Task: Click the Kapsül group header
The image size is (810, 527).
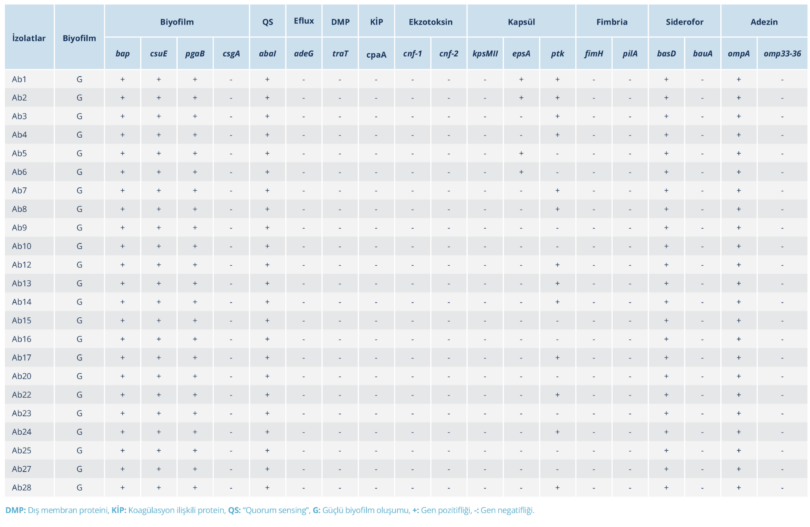Action: 521,21
